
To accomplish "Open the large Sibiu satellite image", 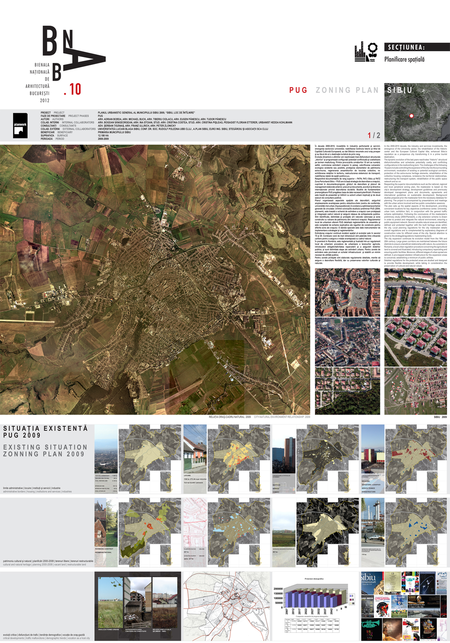I will coord(155,279).
